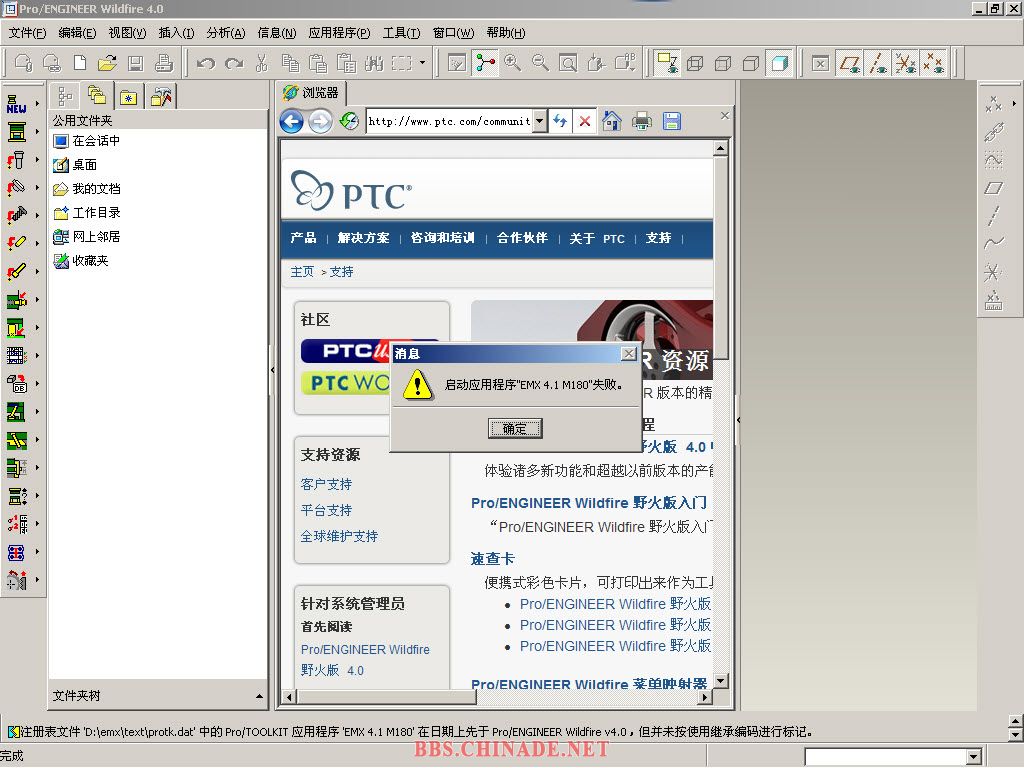Expand flyout arrow beside the NEW icon
This screenshot has width=1024, height=768.
click(x=37, y=104)
